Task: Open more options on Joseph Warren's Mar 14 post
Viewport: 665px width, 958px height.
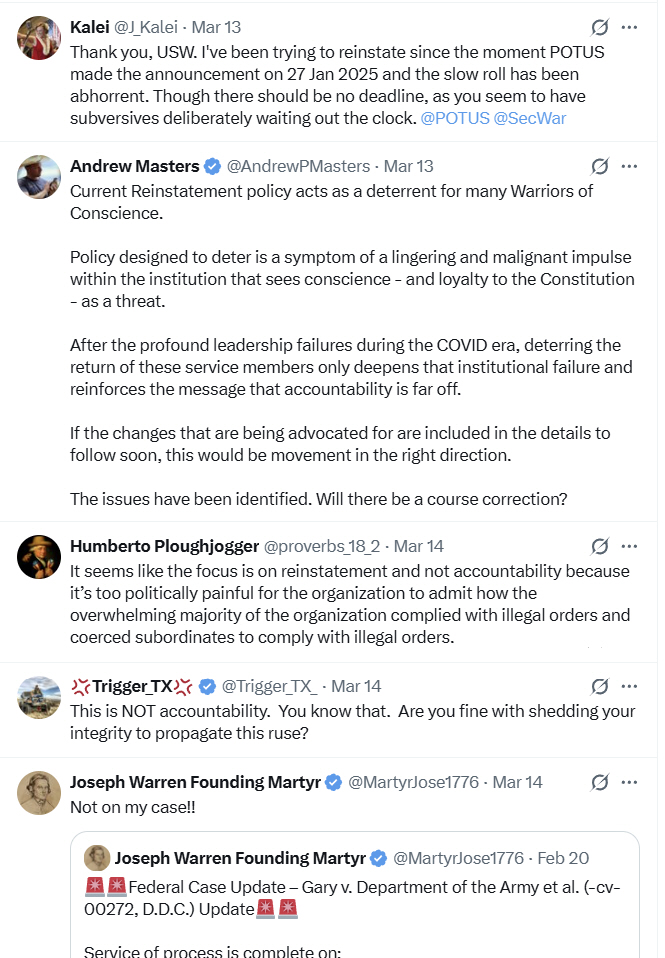Action: pyautogui.click(x=629, y=782)
